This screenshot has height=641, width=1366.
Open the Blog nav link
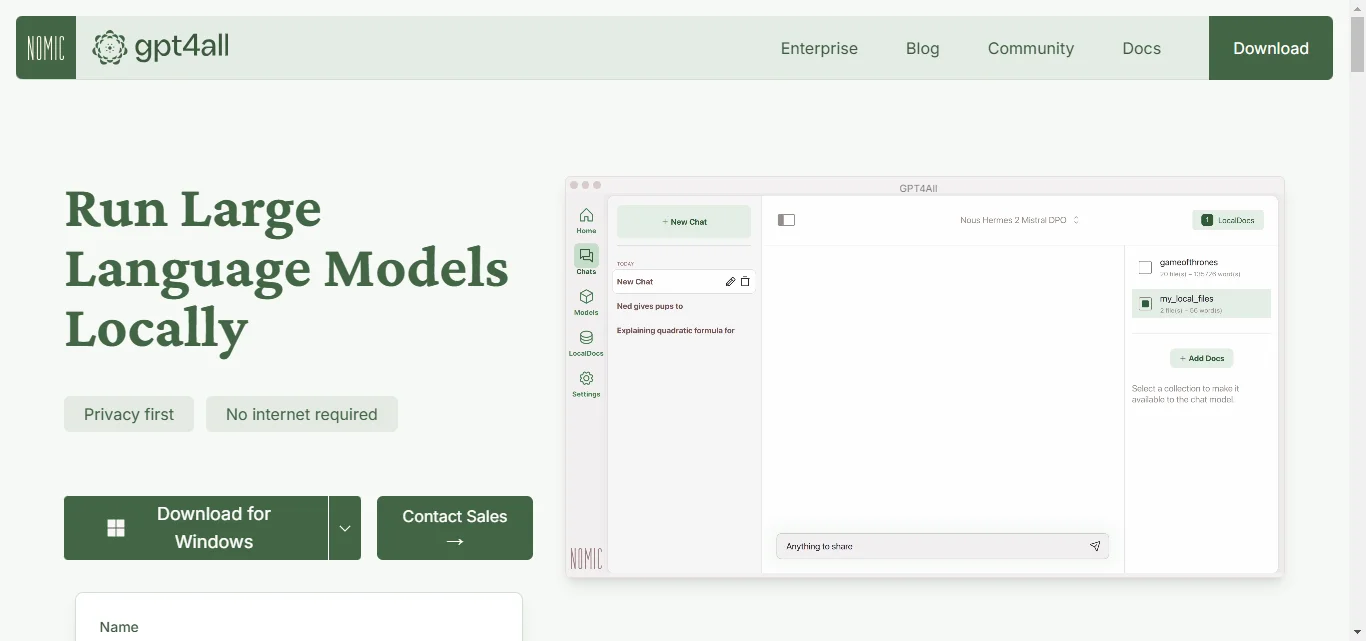click(x=922, y=48)
